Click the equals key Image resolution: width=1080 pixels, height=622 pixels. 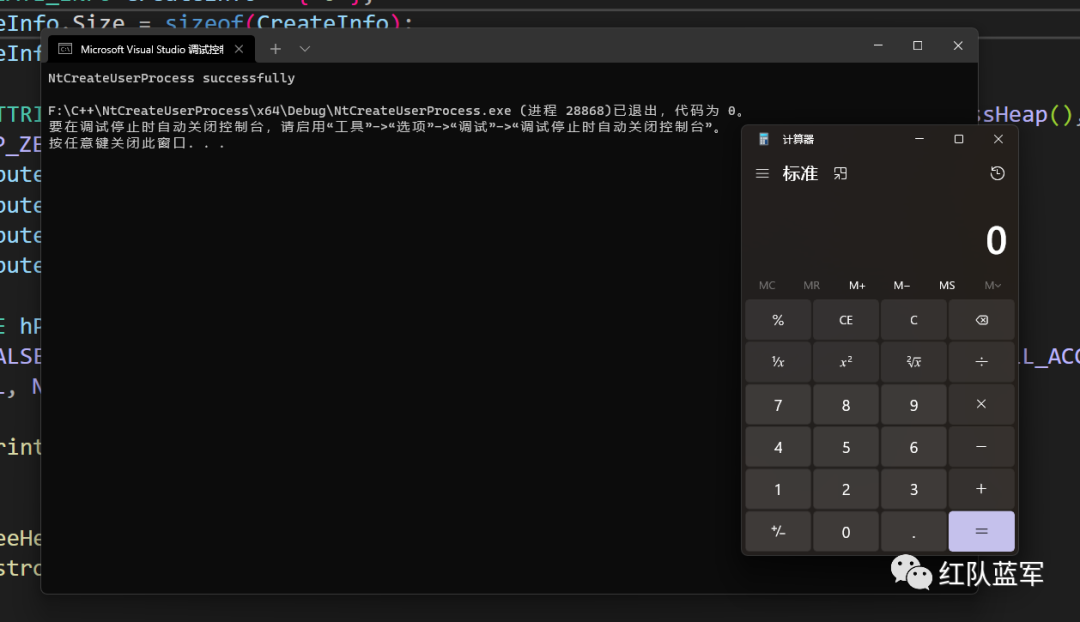(982, 531)
